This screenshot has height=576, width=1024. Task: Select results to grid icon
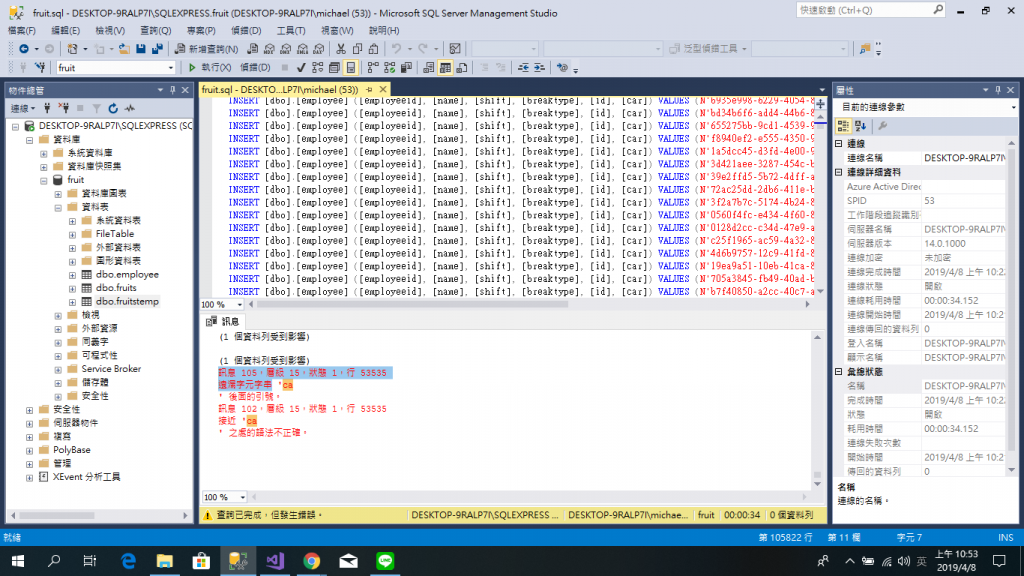[445, 67]
